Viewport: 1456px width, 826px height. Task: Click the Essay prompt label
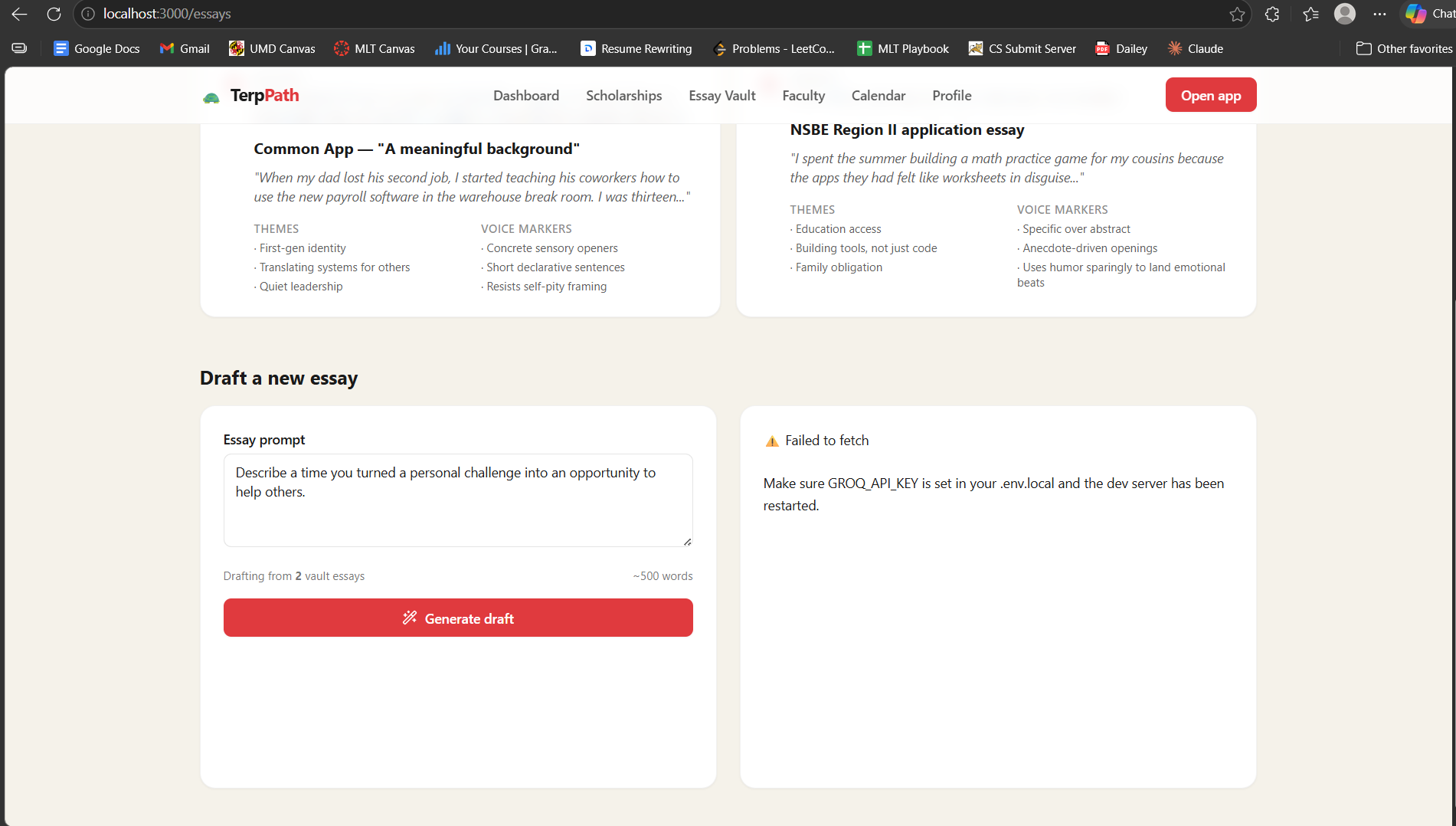[x=263, y=440]
